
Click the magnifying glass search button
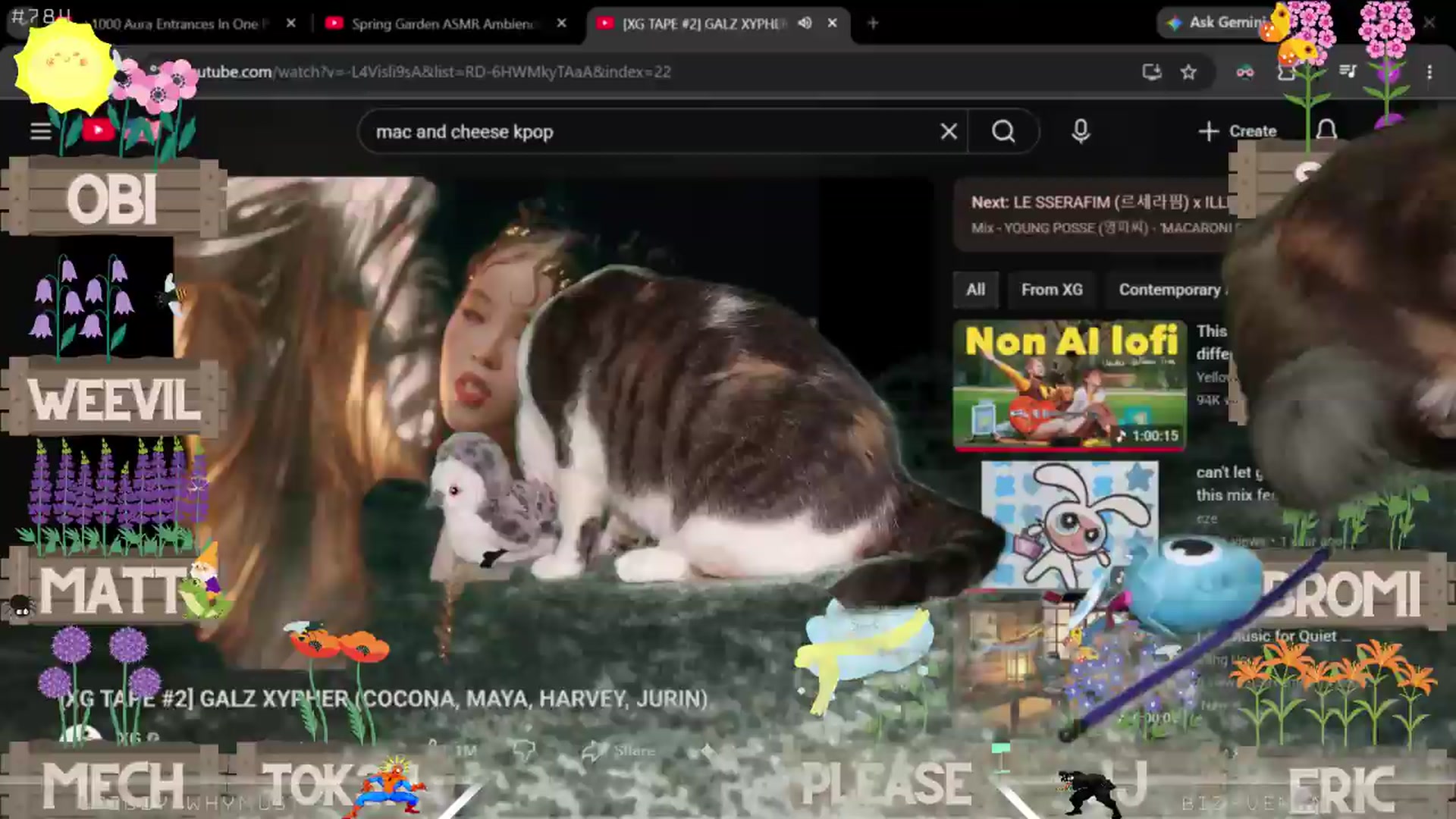(x=1003, y=132)
